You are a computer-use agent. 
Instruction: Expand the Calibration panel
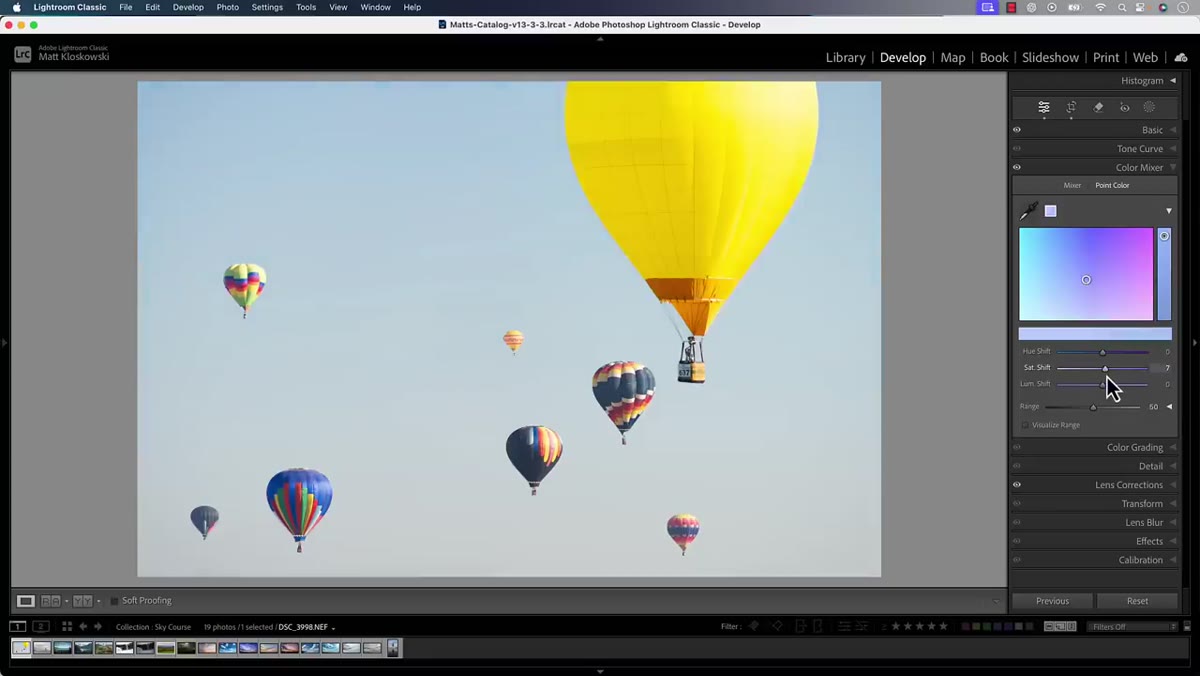(x=1173, y=560)
